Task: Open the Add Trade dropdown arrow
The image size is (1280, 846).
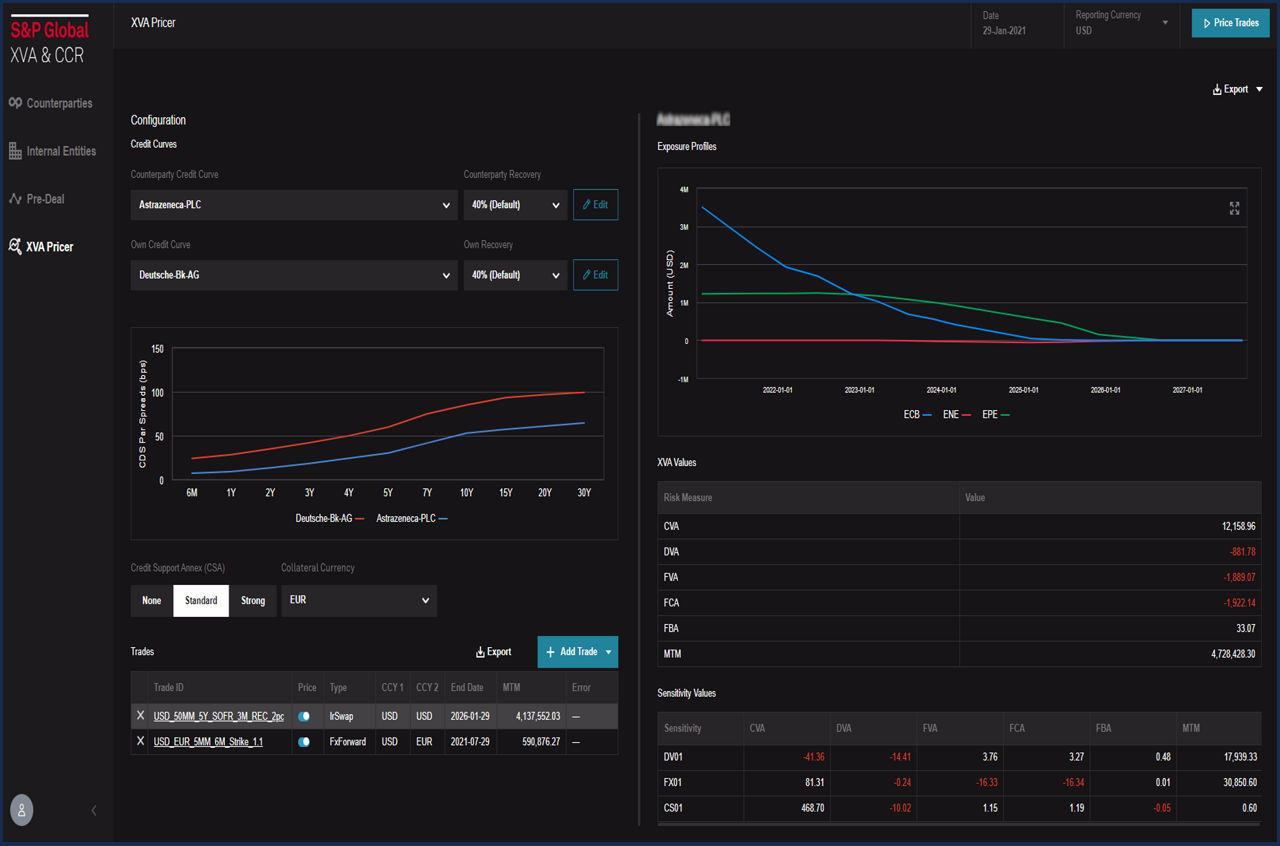Action: tap(609, 652)
